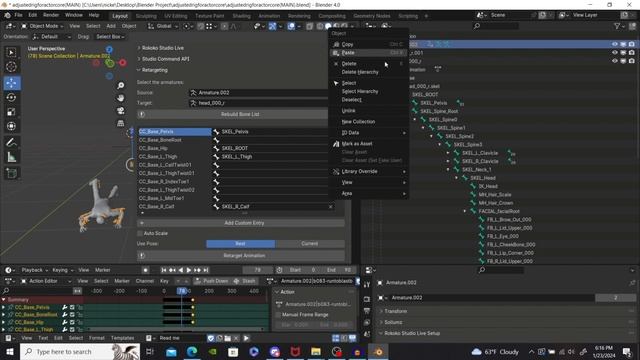The image size is (640, 360).
Task: Click the current frame number field
Action: [x=258, y=270]
